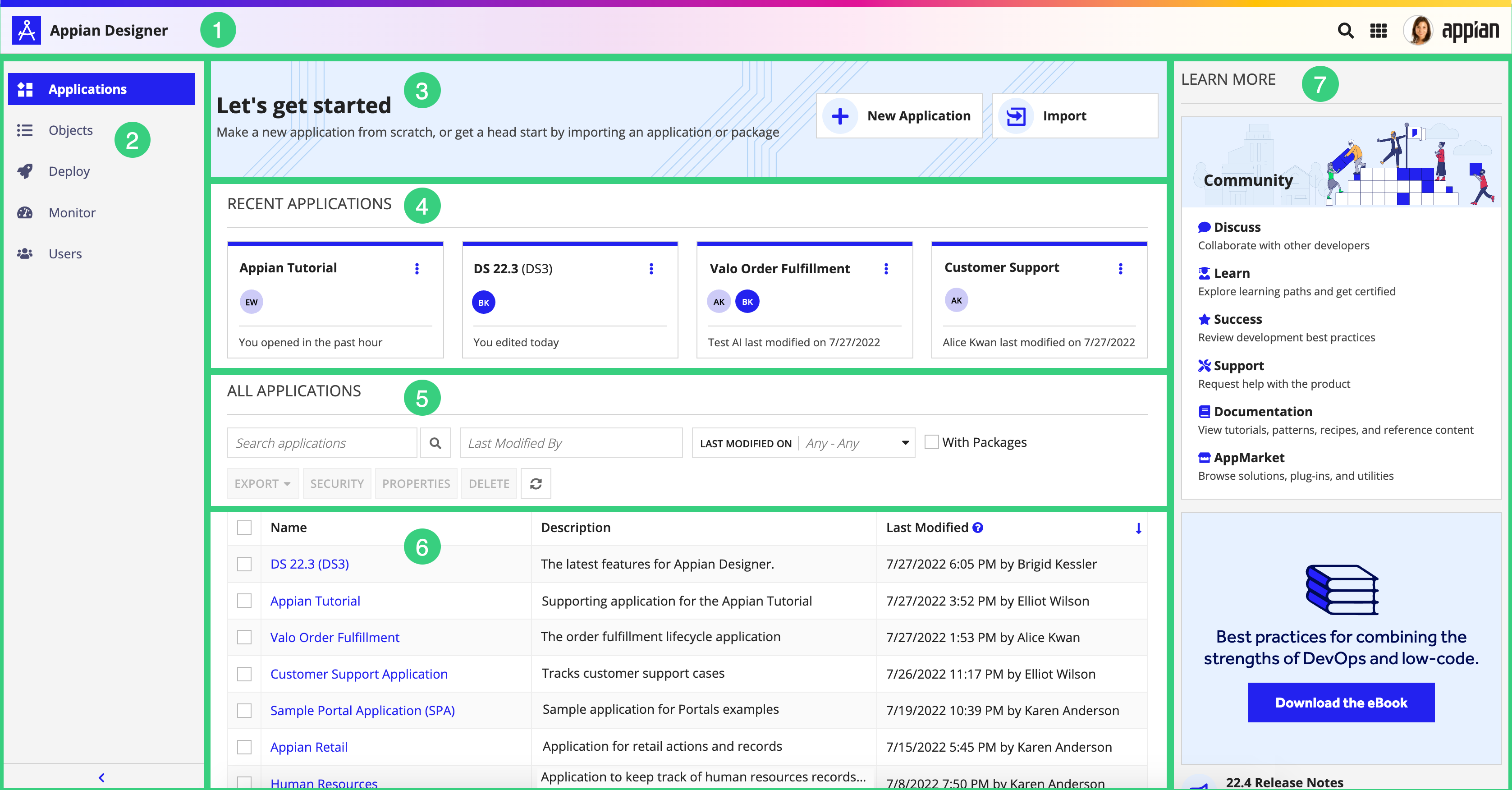This screenshot has height=790, width=1512.
Task: Check the Appian Retail row checkbox
Action: coord(244,747)
